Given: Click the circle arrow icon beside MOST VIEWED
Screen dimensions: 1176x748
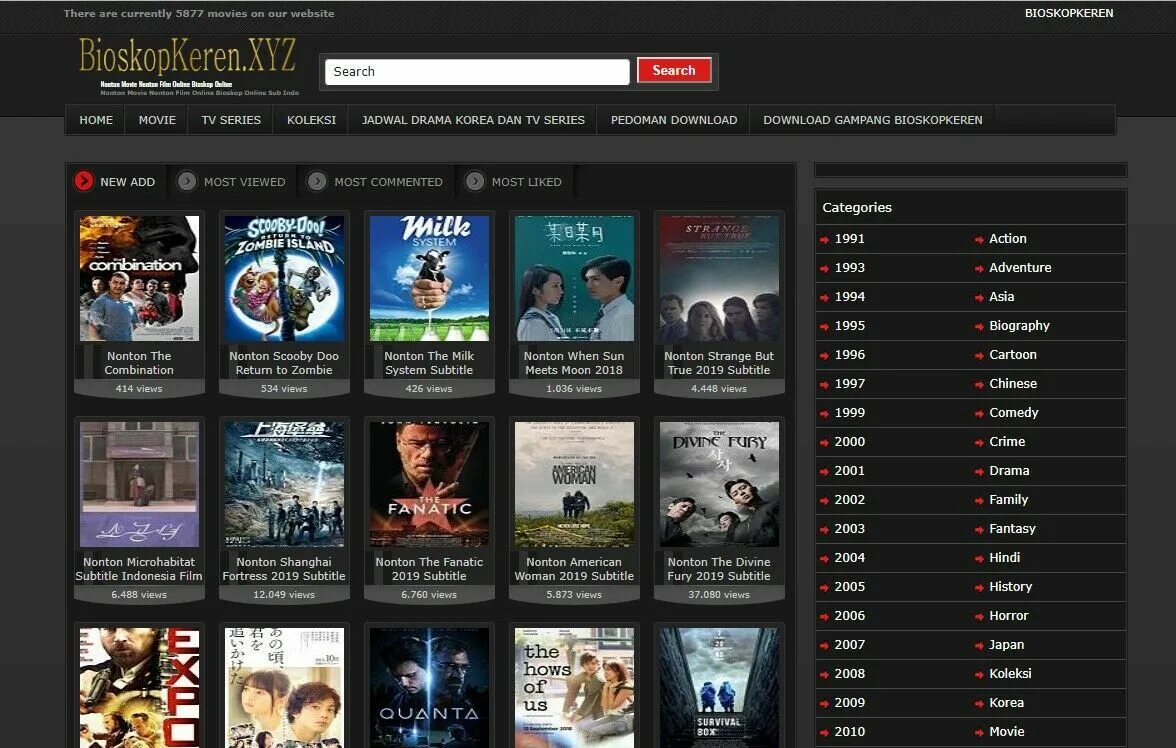Looking at the screenshot, I should point(187,182).
